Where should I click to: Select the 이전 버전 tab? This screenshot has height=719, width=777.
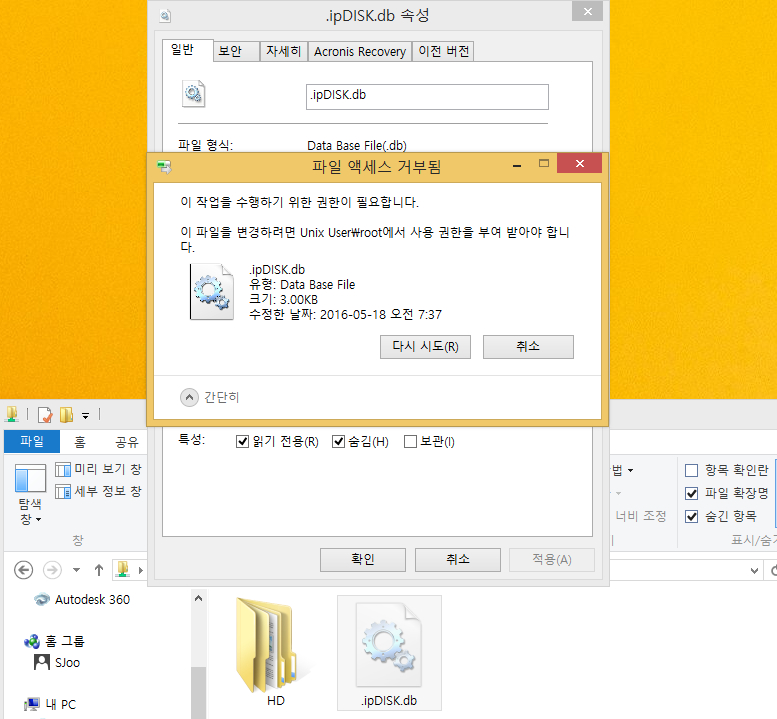(x=444, y=52)
